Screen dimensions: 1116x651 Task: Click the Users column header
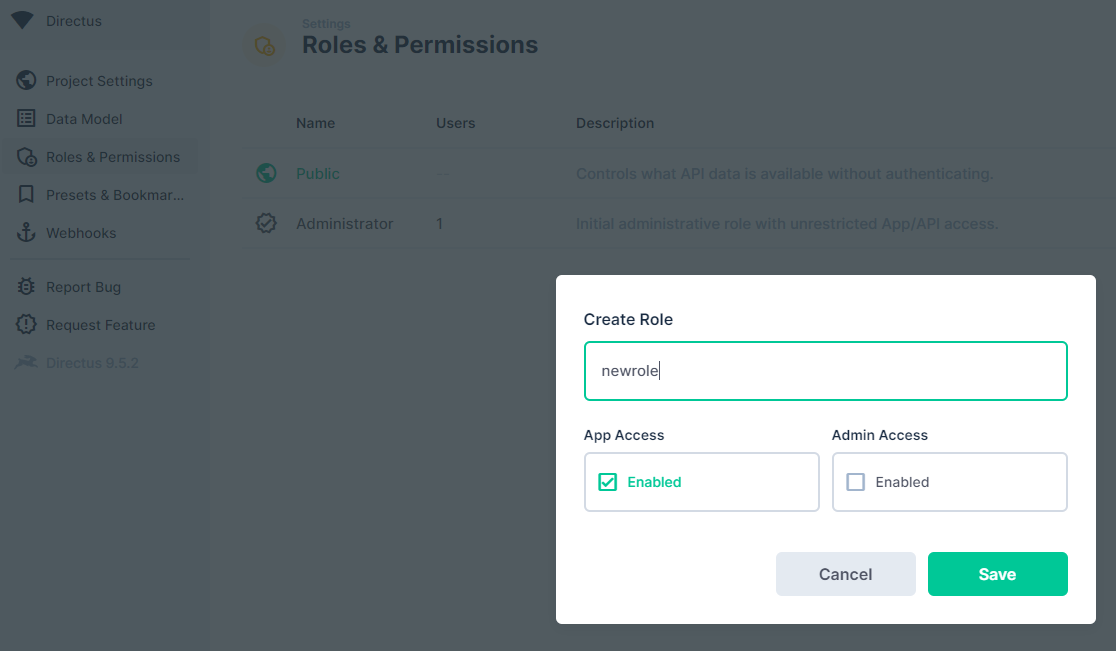click(x=455, y=123)
